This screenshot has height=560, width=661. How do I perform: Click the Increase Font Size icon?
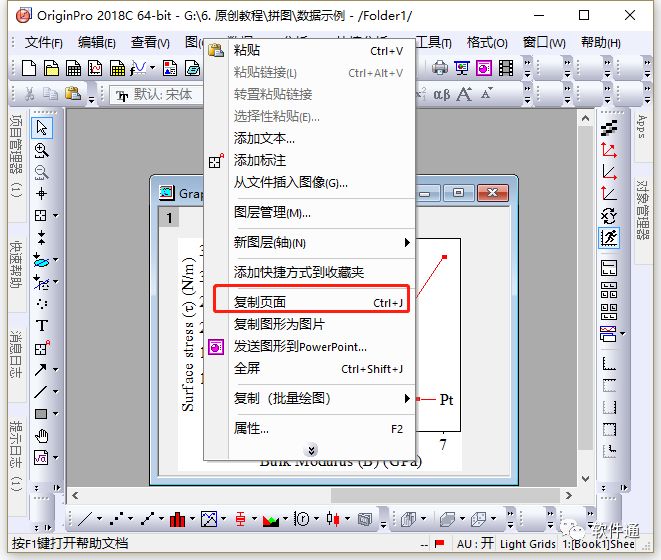[x=464, y=94]
